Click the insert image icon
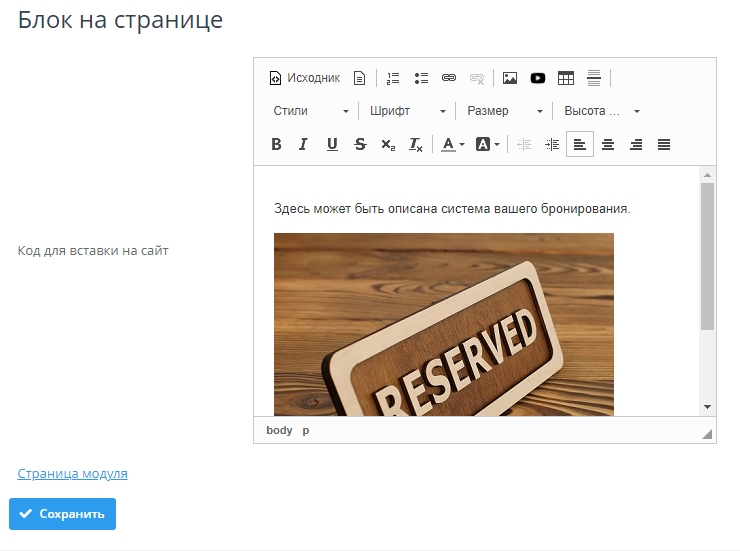The image size is (740, 551). click(x=510, y=78)
